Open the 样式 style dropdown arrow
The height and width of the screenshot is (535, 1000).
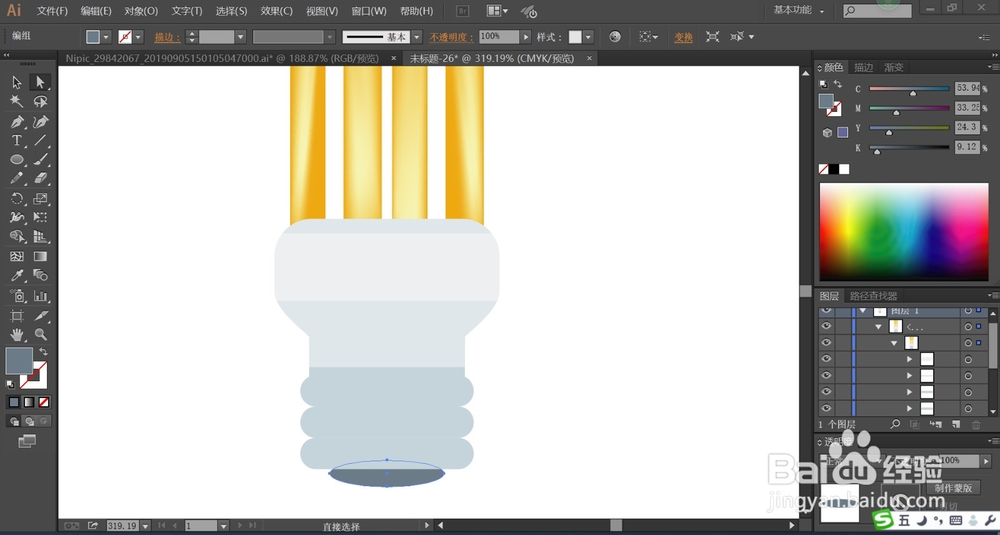588,37
